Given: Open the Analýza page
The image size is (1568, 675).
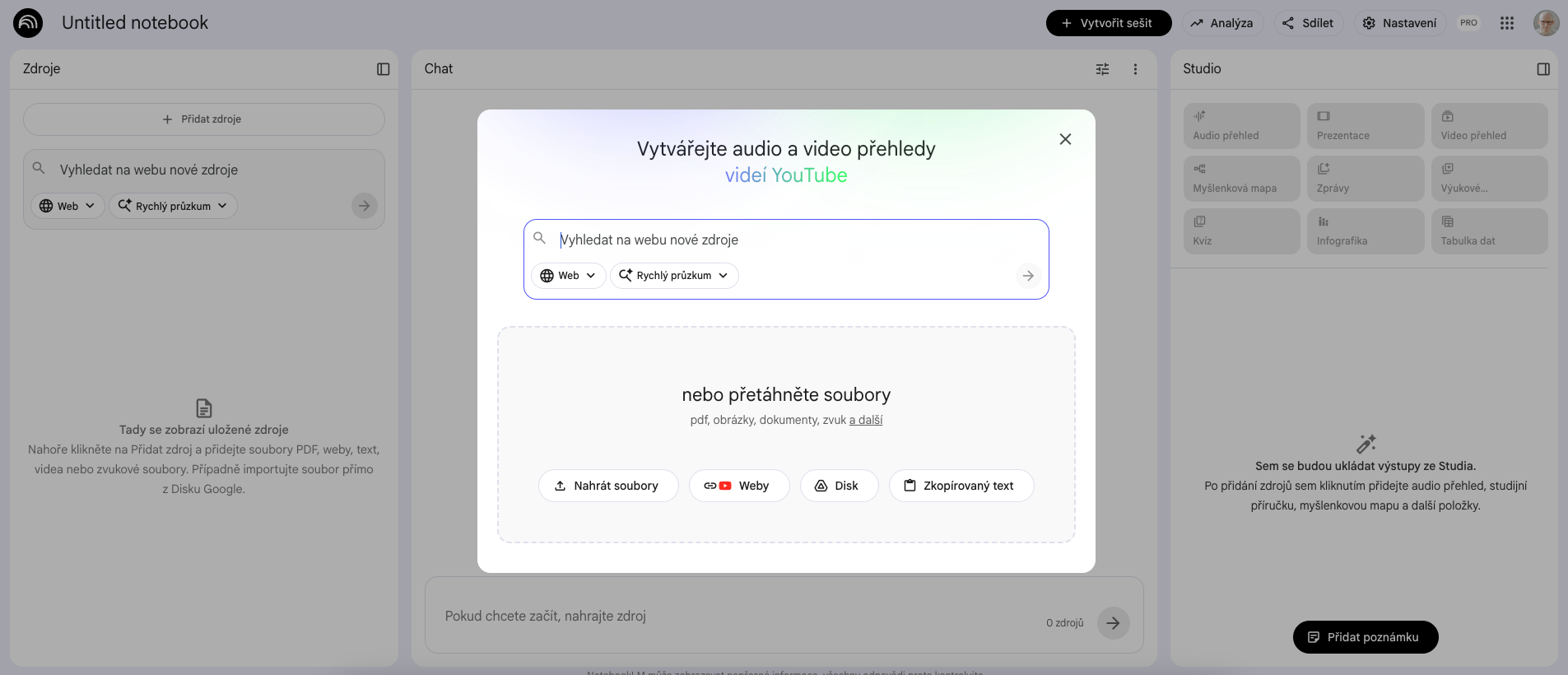Looking at the screenshot, I should [x=1222, y=23].
